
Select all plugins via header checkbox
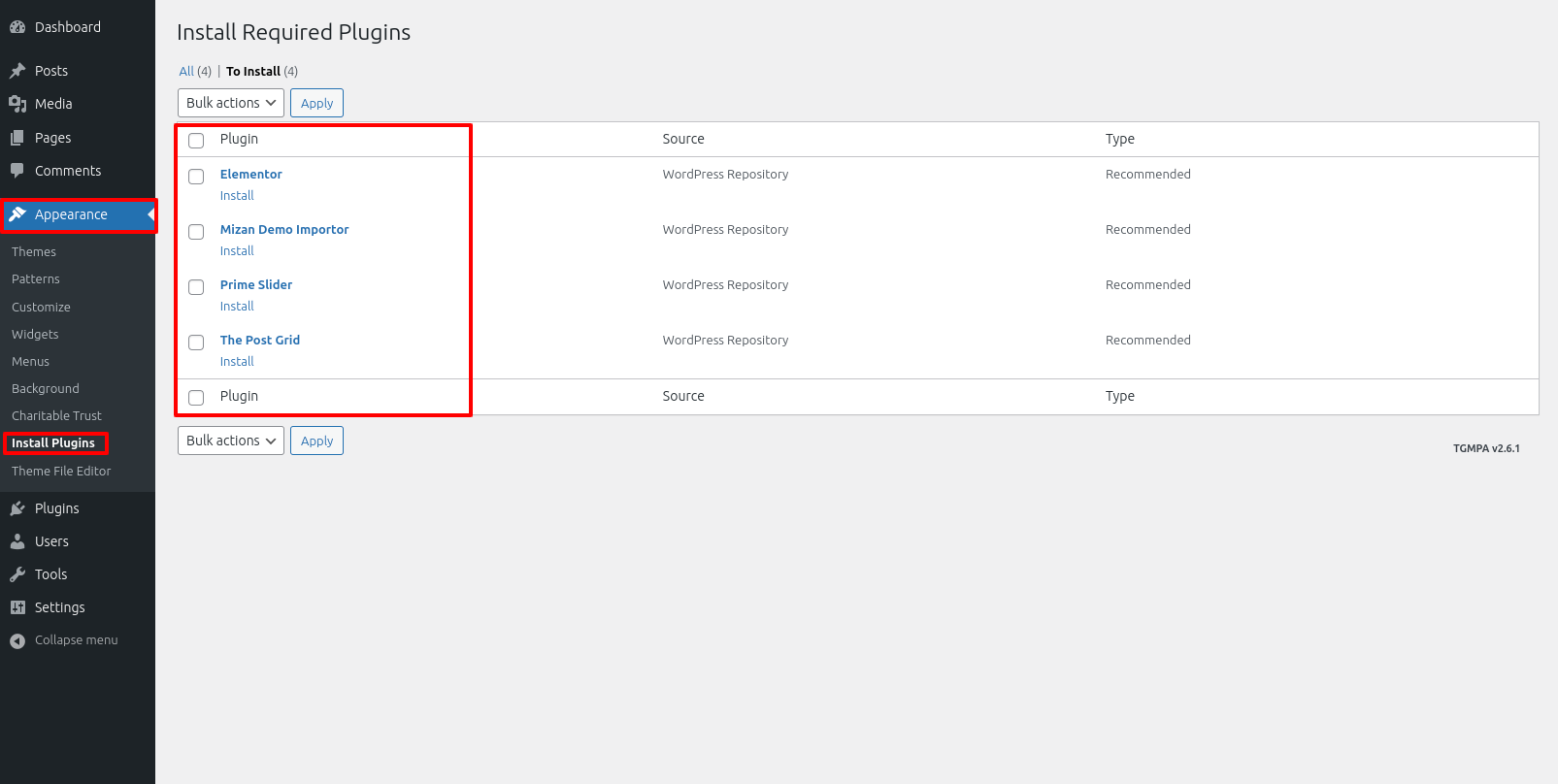coord(196,141)
